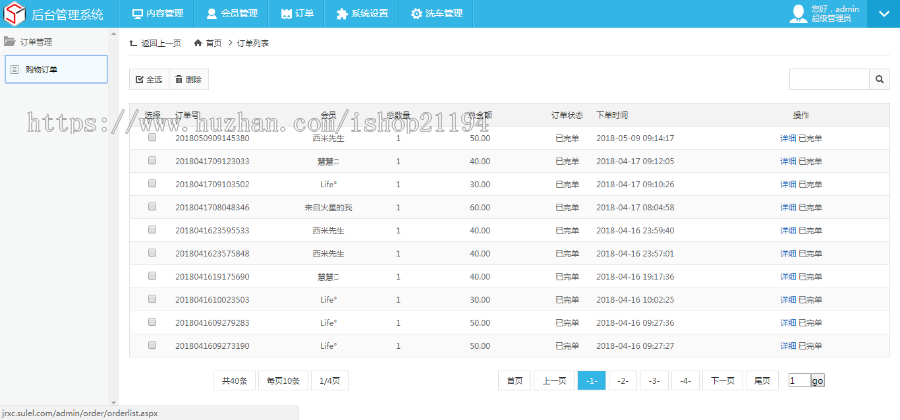Click order number 2018041610023503 text
The width and height of the screenshot is (900, 420).
tap(212, 300)
